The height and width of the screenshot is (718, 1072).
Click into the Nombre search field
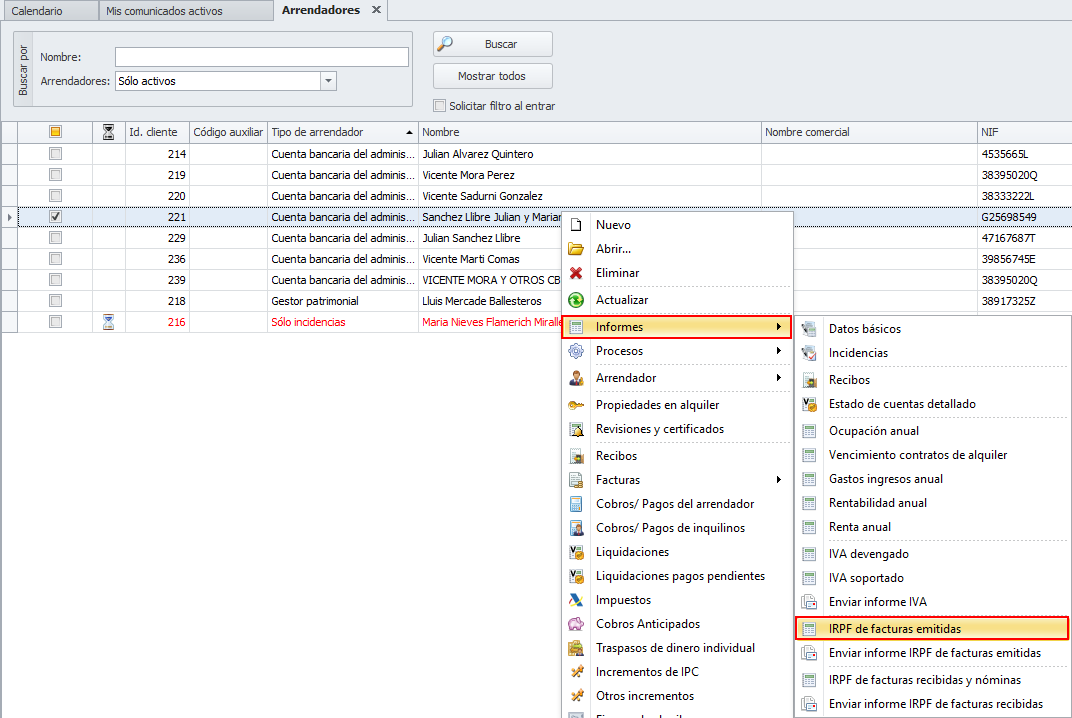(261, 57)
